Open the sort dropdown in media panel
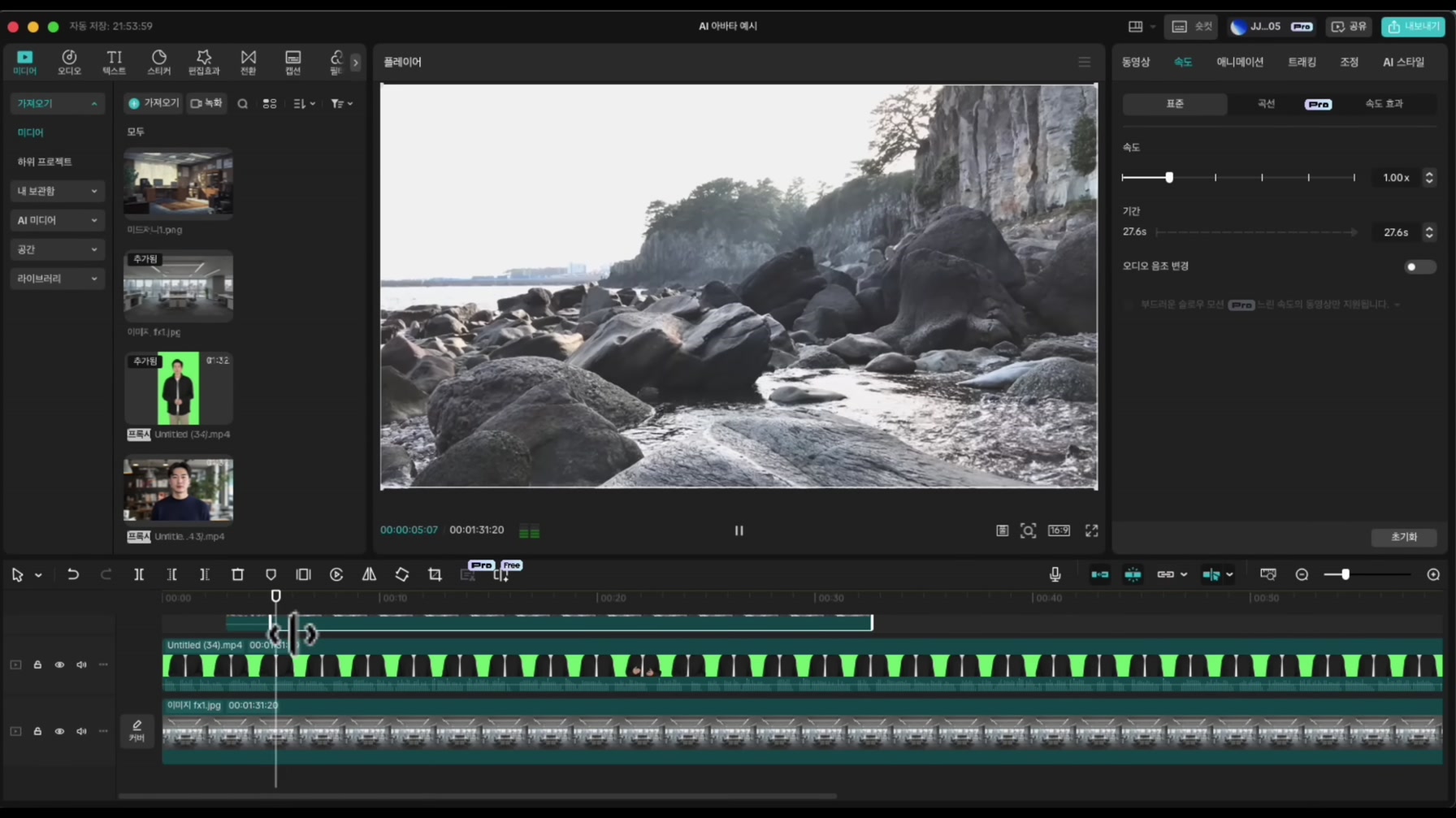Screen dimensions: 1456x818 pyautogui.click(x=305, y=104)
